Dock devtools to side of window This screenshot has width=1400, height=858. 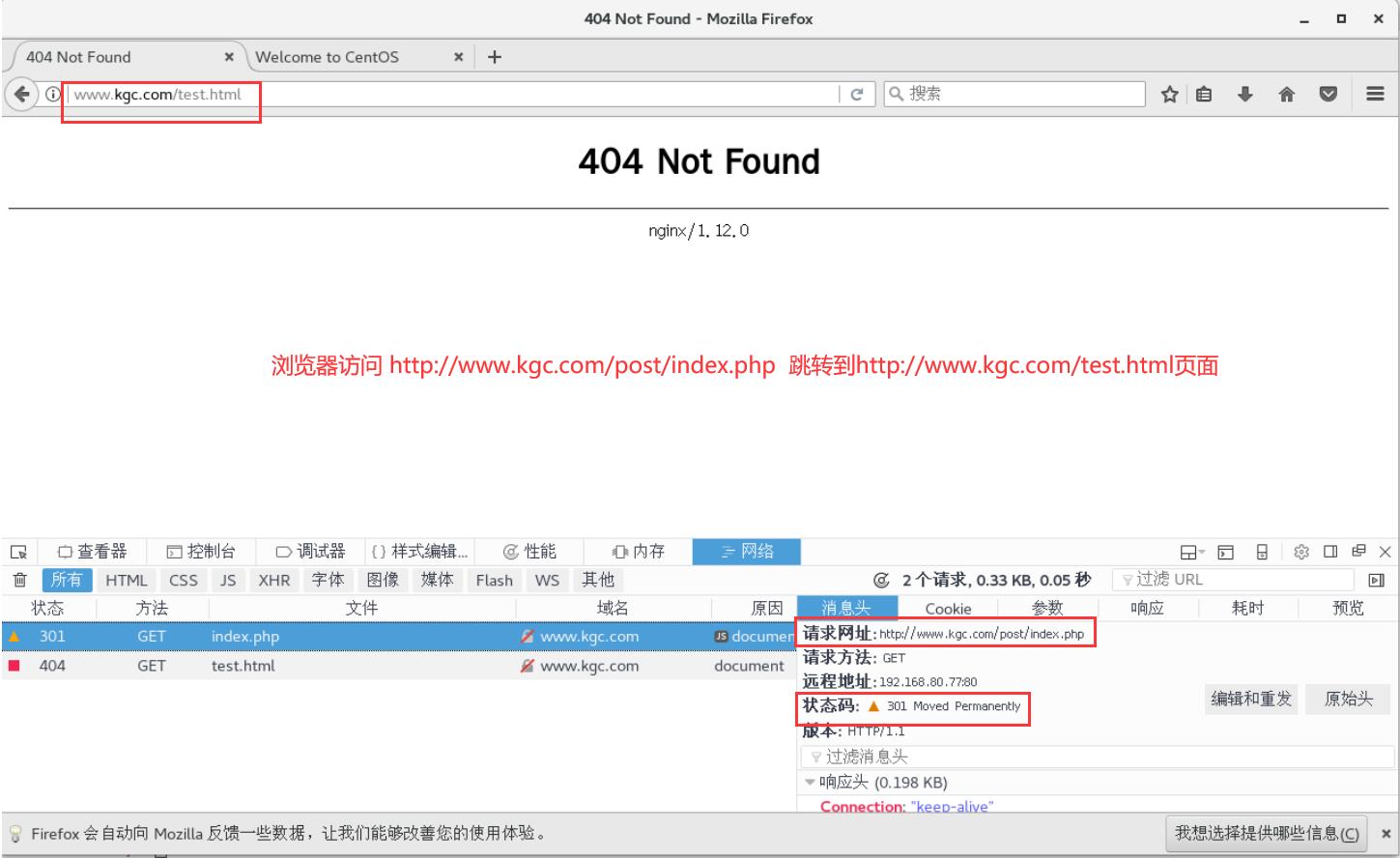click(x=1330, y=552)
